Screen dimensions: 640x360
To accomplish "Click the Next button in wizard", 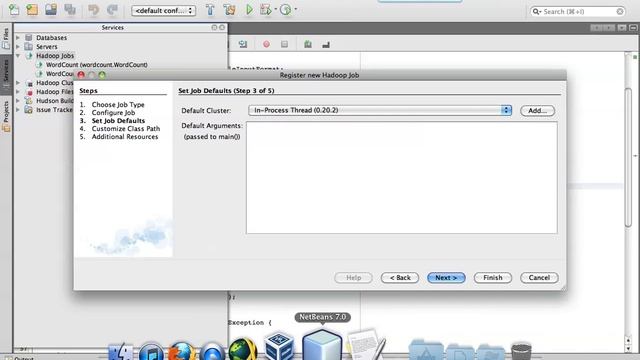I will coord(446,278).
